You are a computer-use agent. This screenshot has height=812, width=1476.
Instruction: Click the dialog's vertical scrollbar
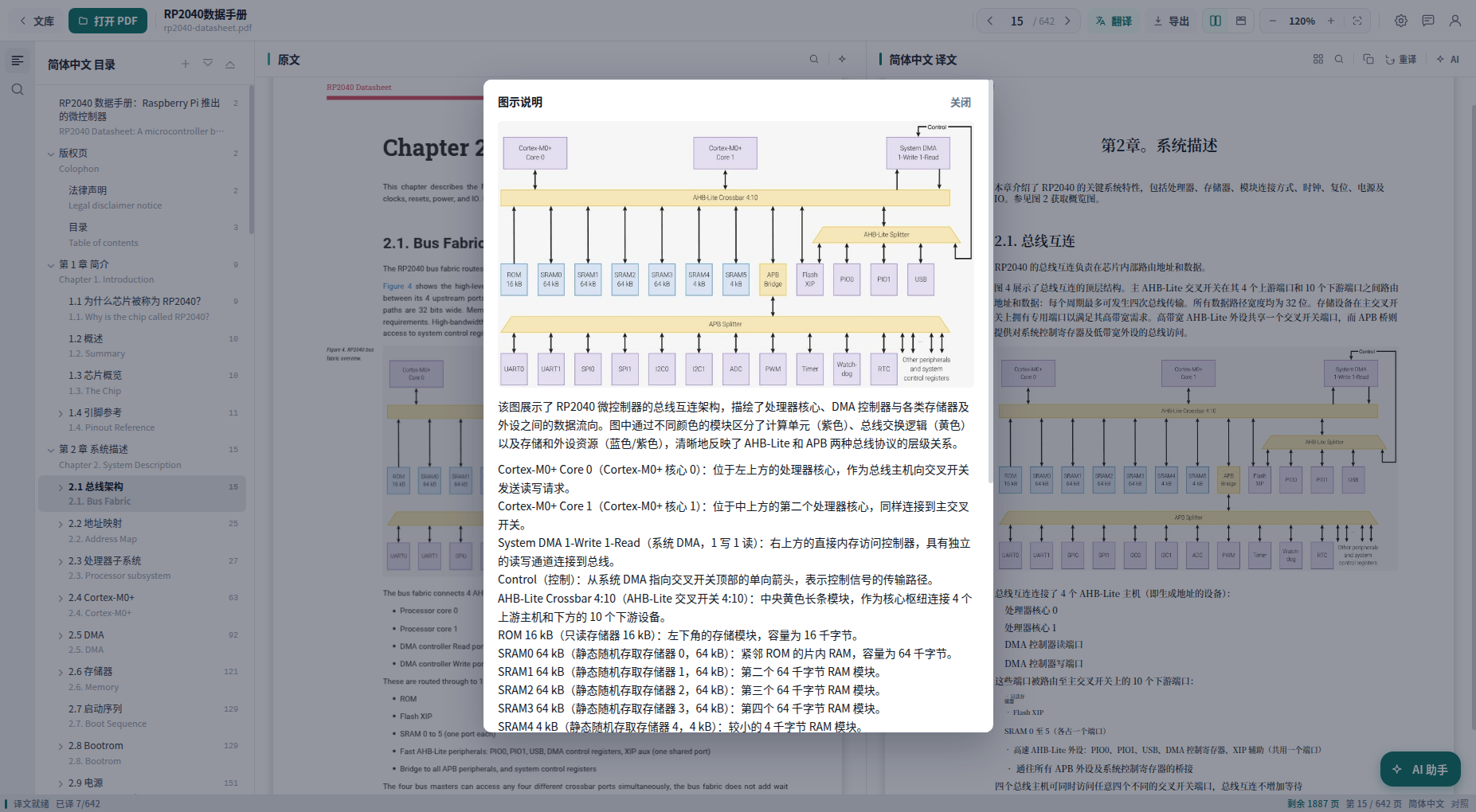(990, 282)
